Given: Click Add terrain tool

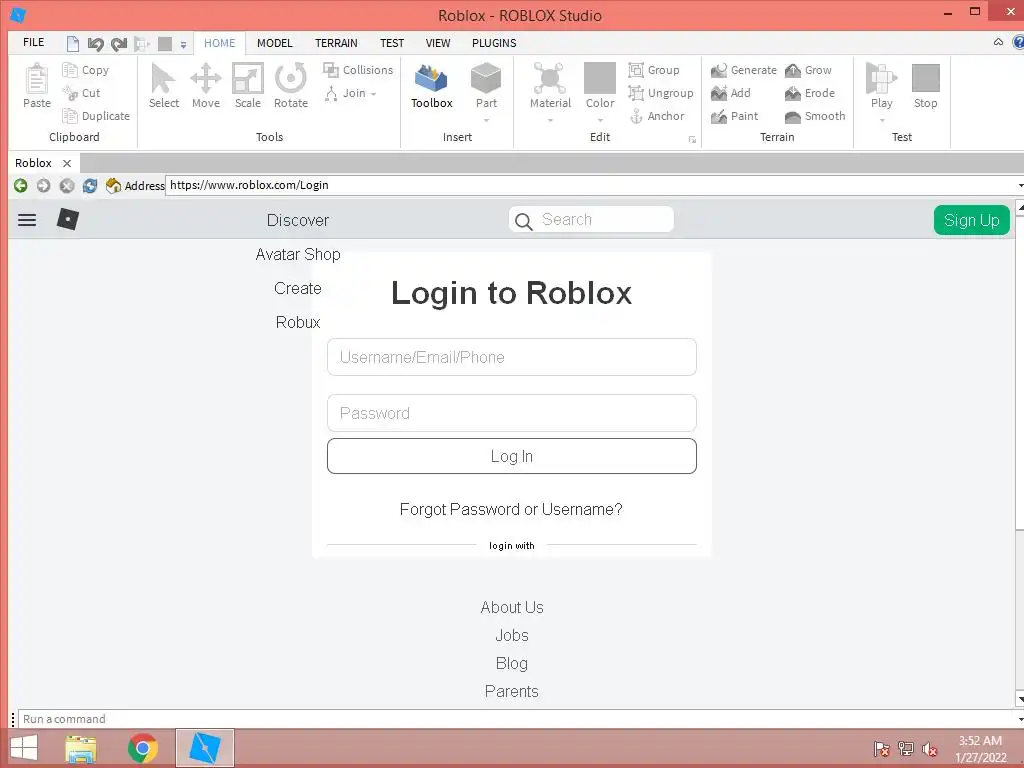Looking at the screenshot, I should coord(731,93).
